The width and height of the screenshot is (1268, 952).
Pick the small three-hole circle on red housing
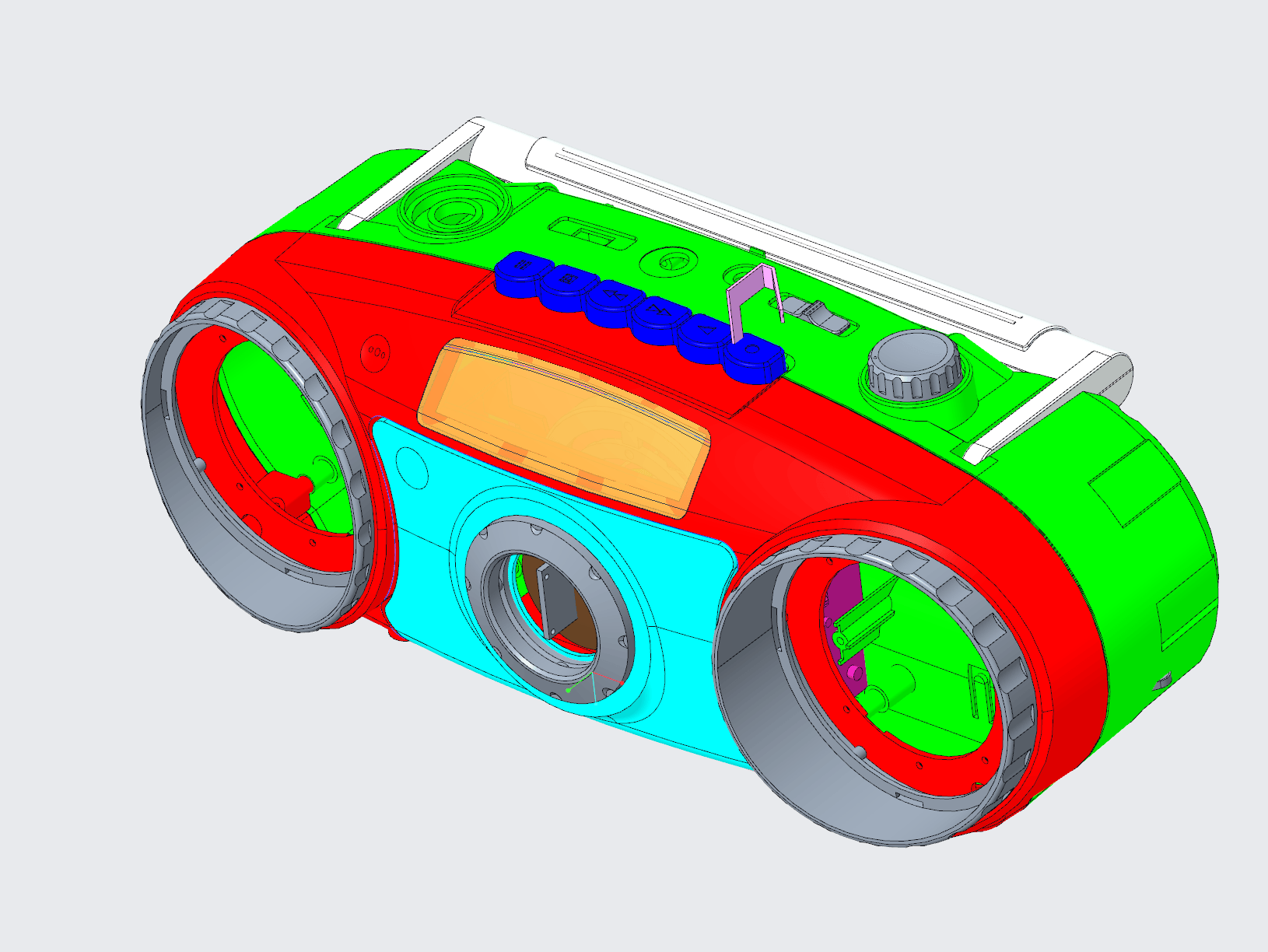(x=377, y=352)
